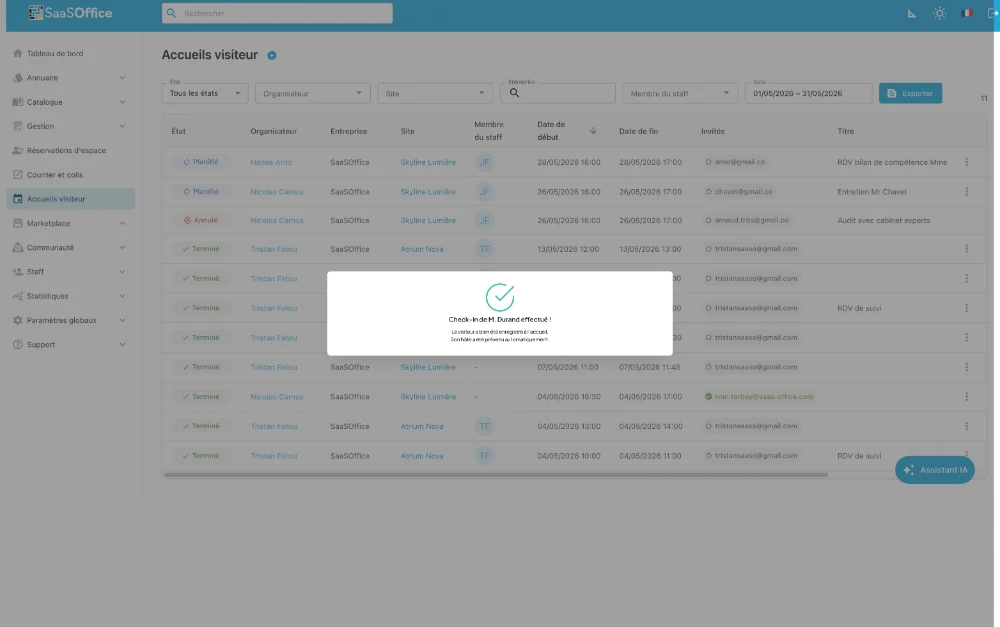Click the arno@gmail.co invitee chip
This screenshot has width=1000, height=627.
(x=735, y=162)
